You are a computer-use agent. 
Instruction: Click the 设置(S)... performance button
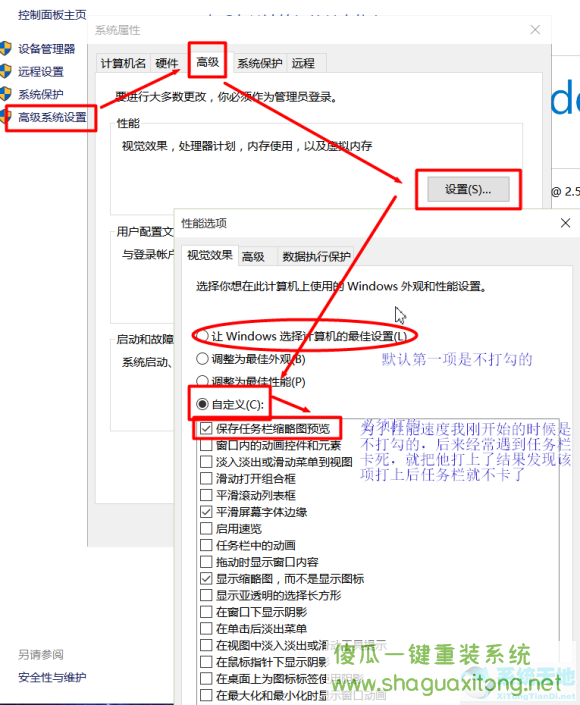click(468, 189)
